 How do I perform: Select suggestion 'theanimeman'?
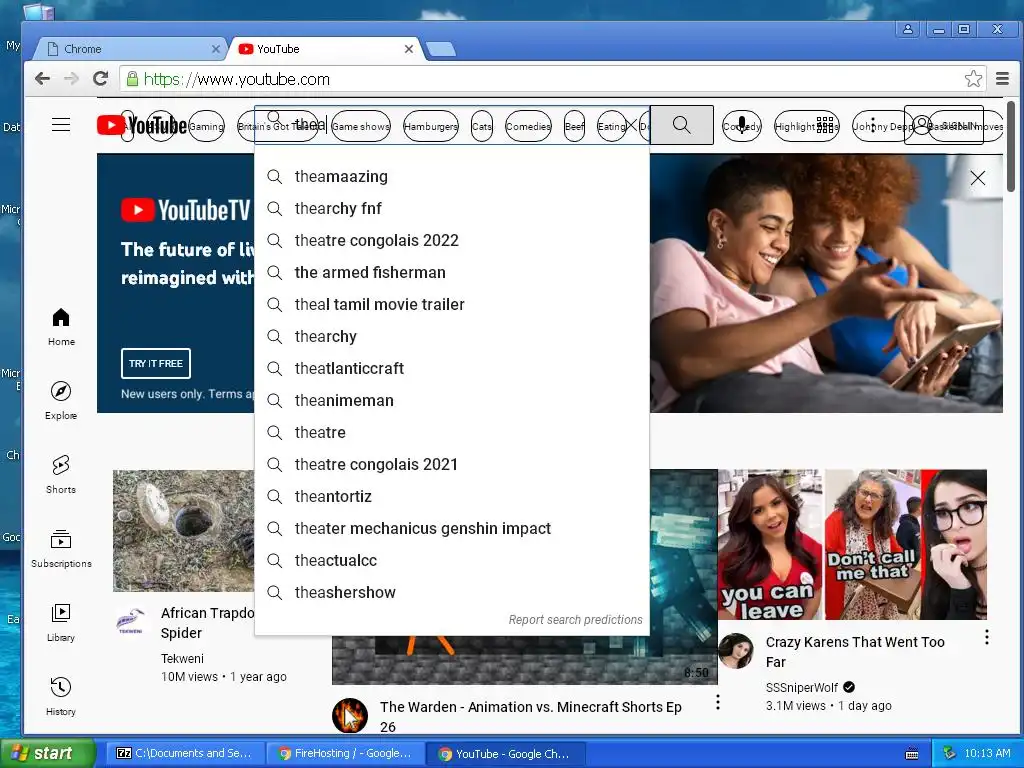click(452, 400)
